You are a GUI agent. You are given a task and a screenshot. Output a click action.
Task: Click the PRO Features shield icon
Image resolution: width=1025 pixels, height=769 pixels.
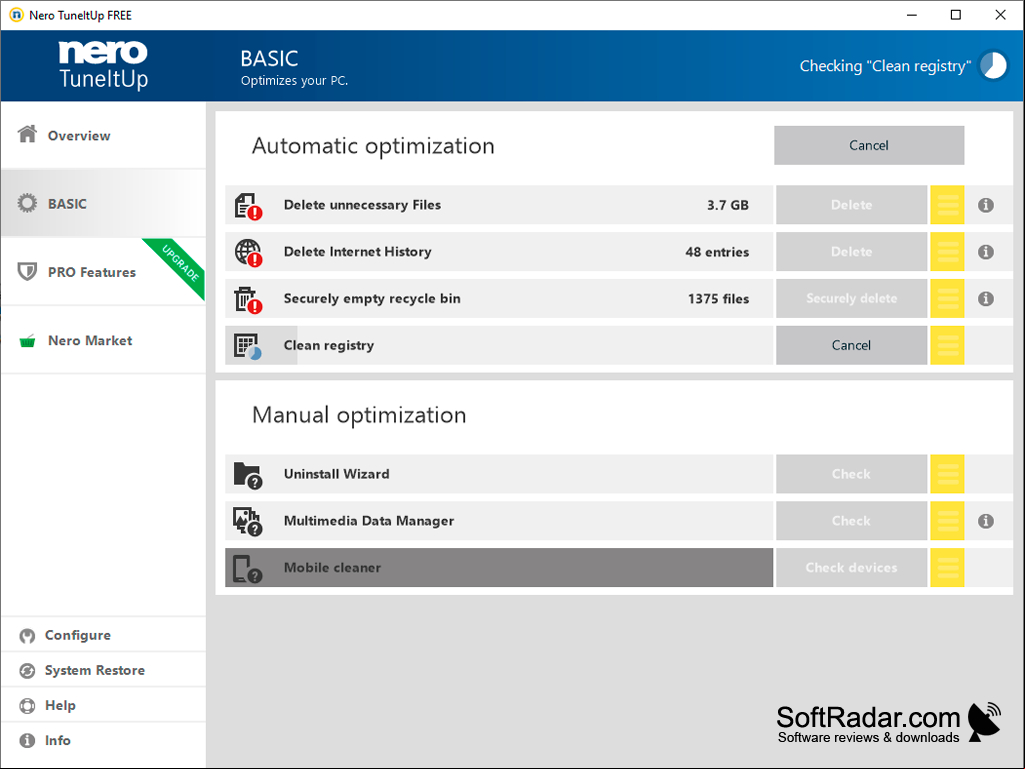[x=27, y=271]
